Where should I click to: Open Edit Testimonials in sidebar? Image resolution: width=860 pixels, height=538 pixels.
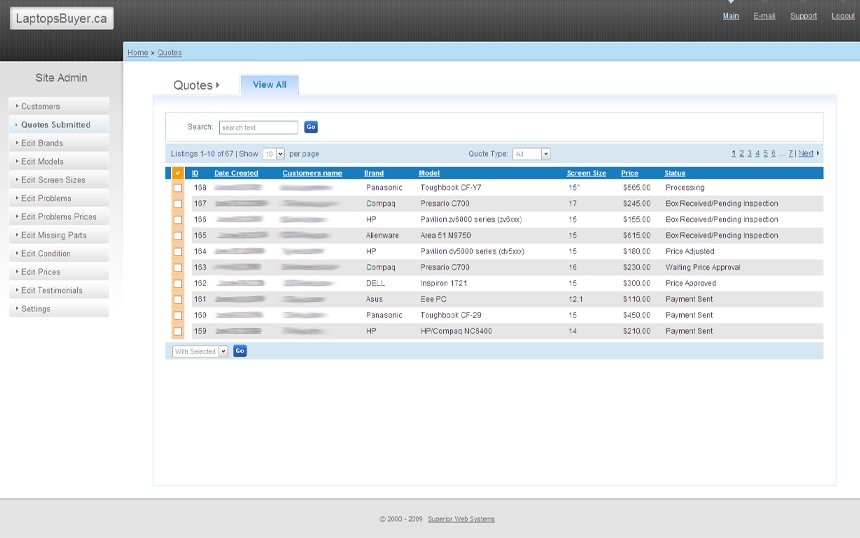59,290
